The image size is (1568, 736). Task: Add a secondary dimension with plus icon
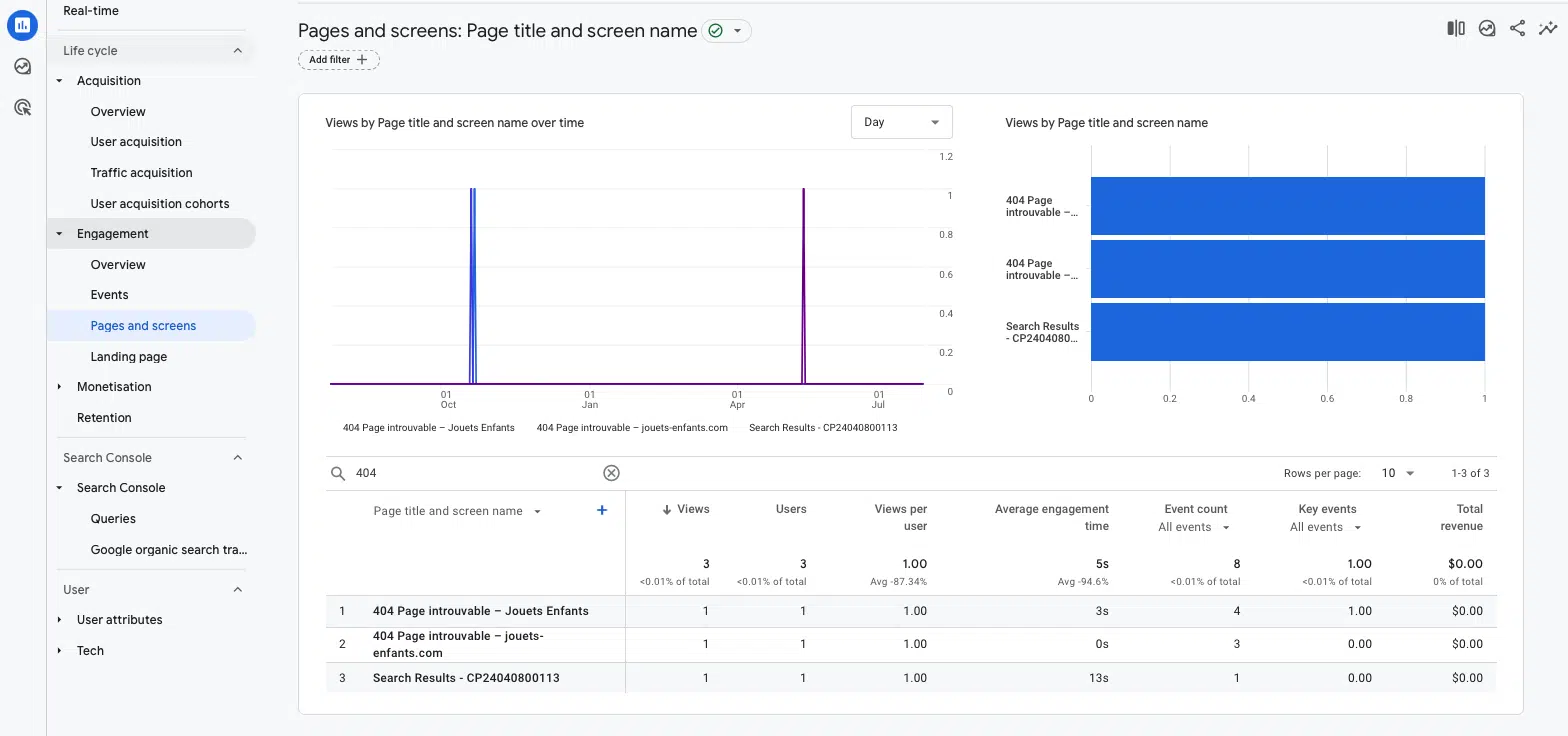pyautogui.click(x=602, y=510)
